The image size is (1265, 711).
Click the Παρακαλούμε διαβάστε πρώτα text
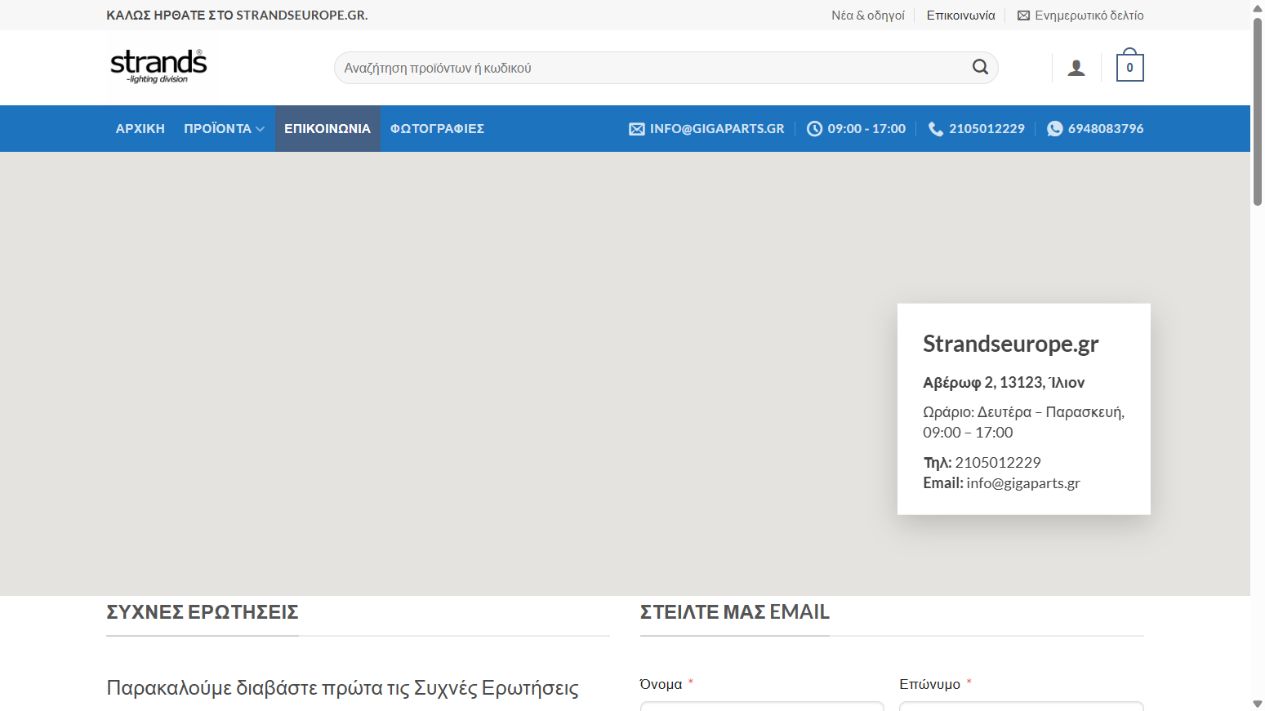point(343,688)
